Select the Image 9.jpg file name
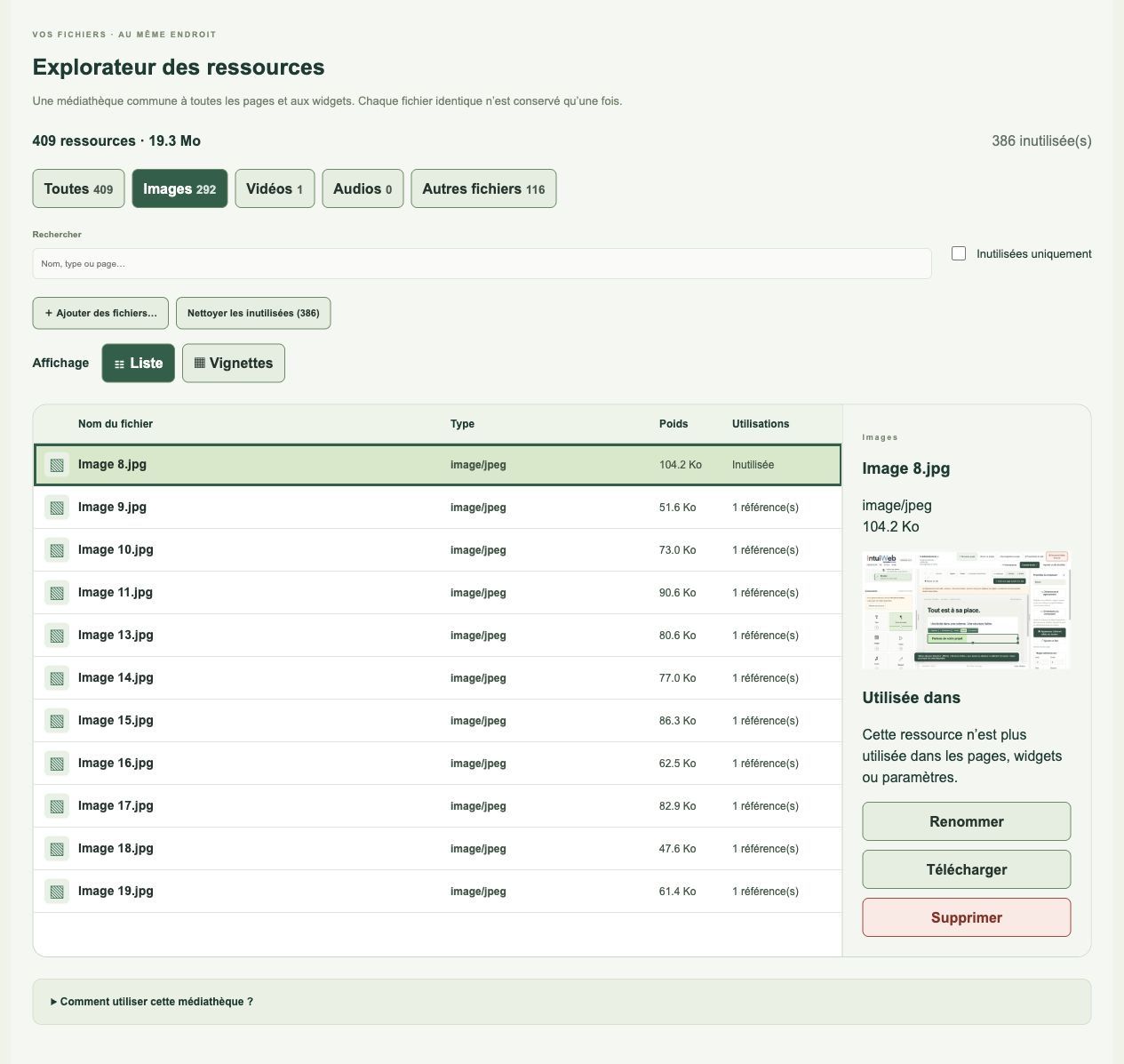Screen dimensions: 1124x1064 pos(112,507)
